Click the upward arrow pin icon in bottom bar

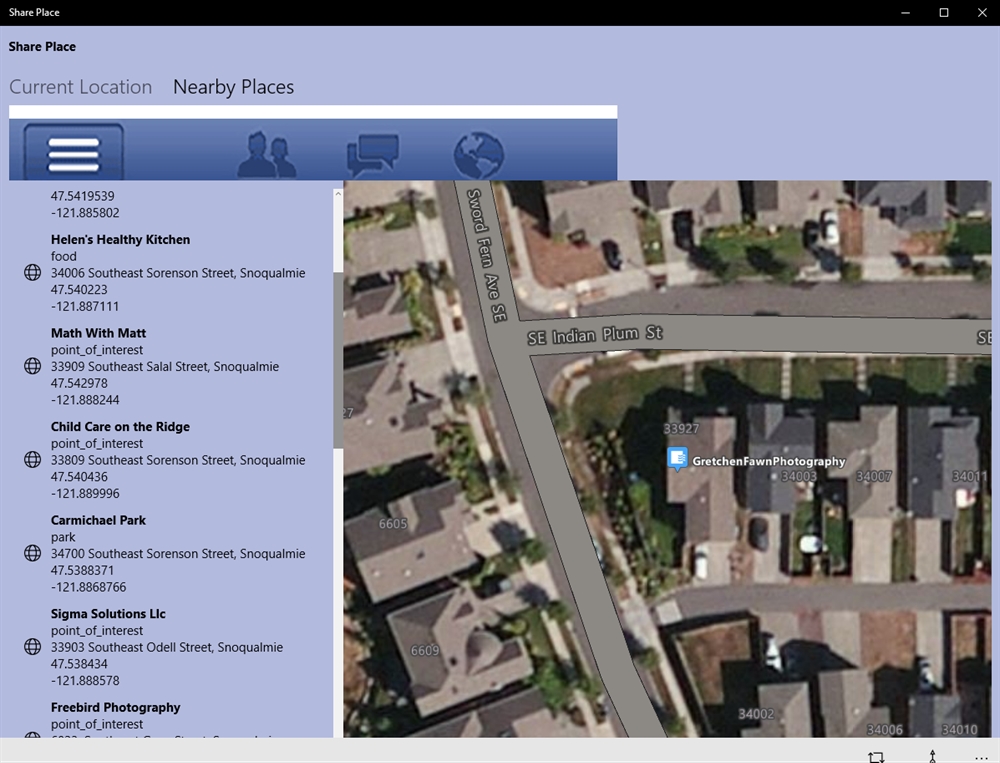pyautogui.click(x=932, y=756)
